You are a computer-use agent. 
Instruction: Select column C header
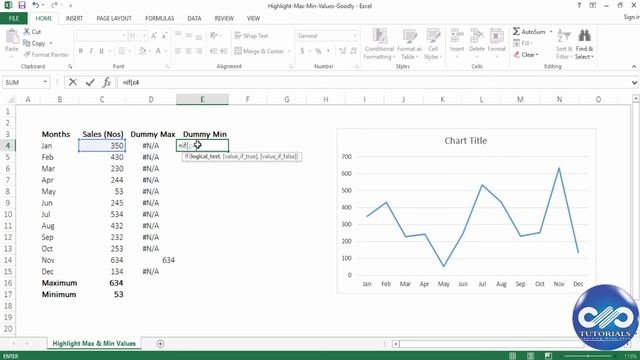tap(102, 99)
